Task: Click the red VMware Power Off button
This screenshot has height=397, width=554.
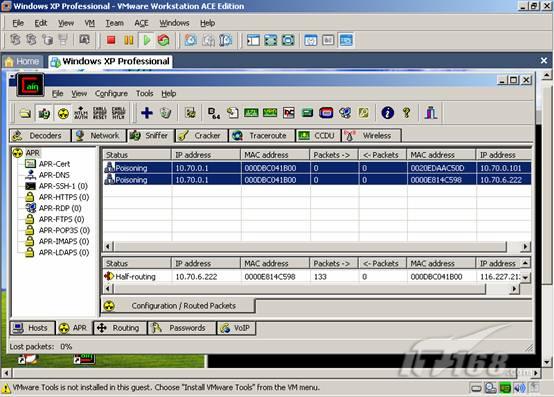Action: (111, 40)
